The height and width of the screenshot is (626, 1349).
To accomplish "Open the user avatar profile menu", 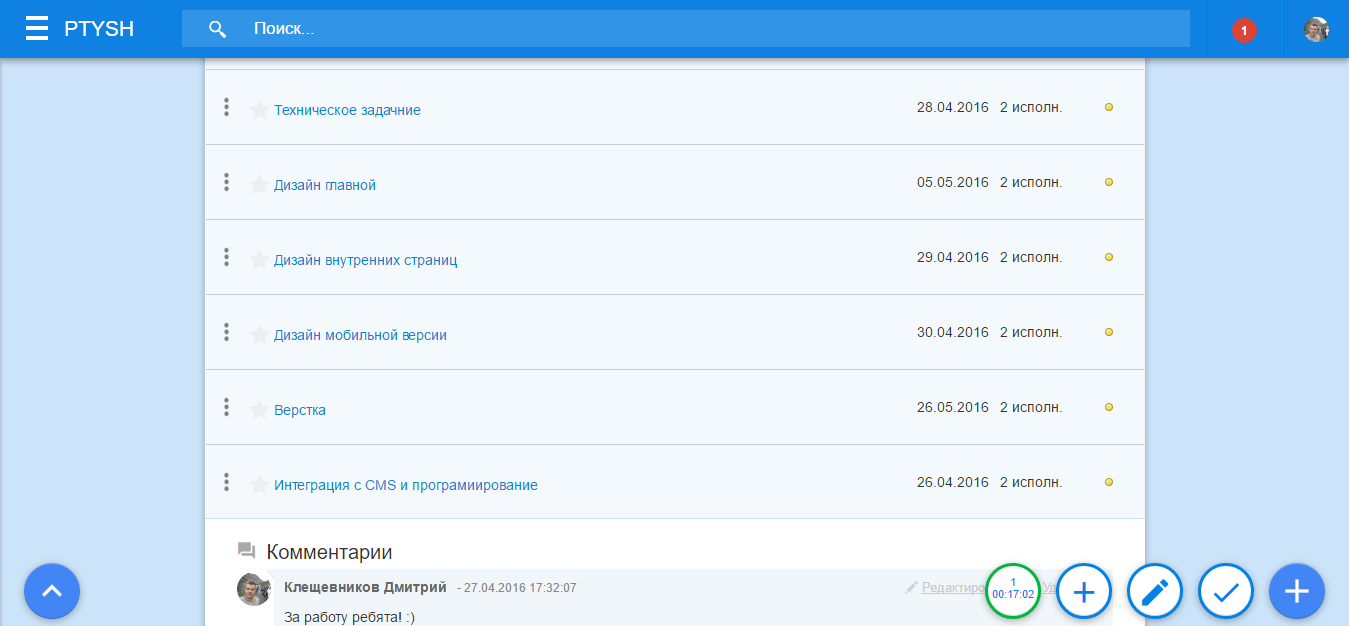I will click(x=1316, y=29).
